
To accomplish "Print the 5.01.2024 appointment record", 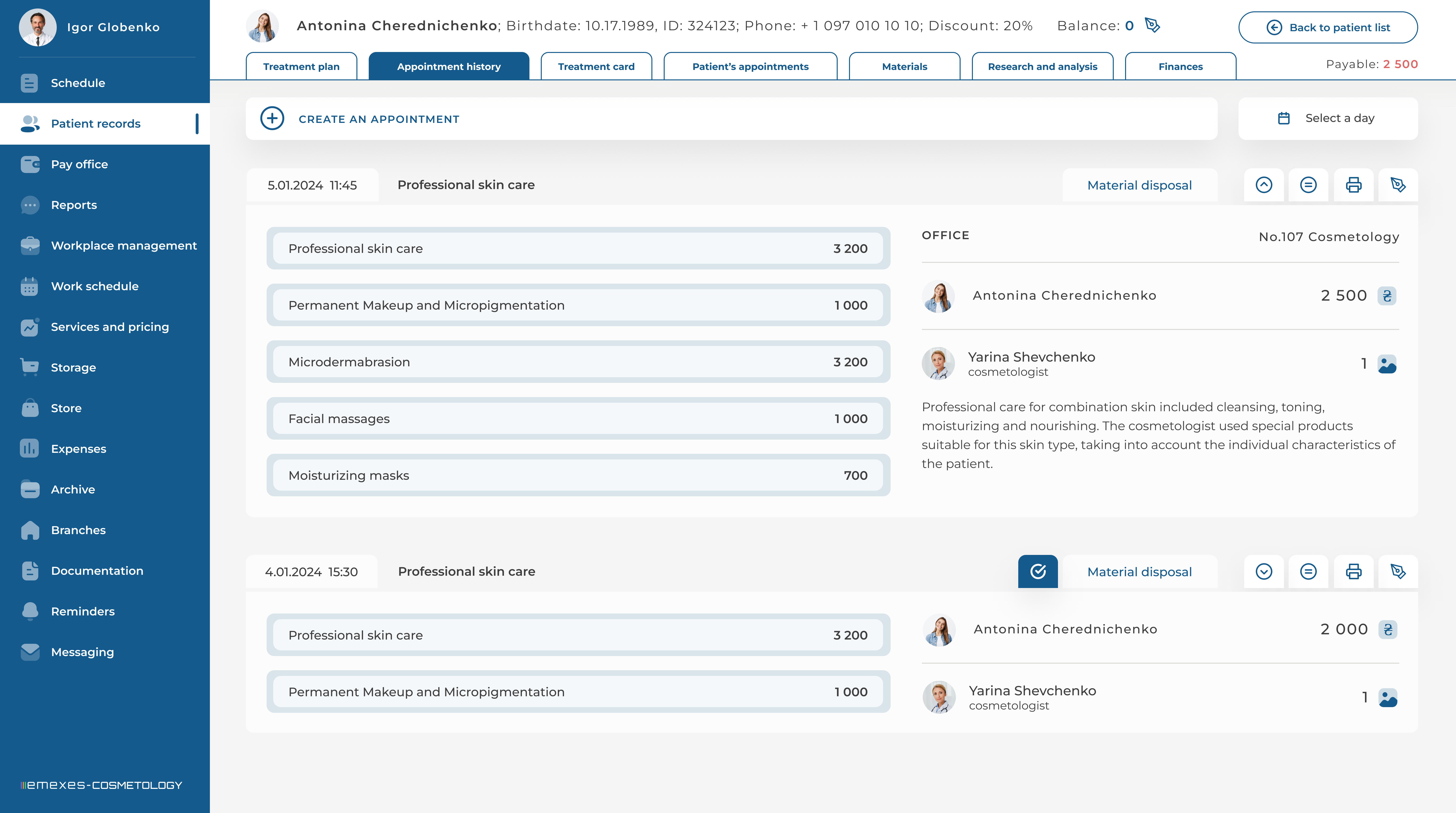I will tap(1353, 185).
